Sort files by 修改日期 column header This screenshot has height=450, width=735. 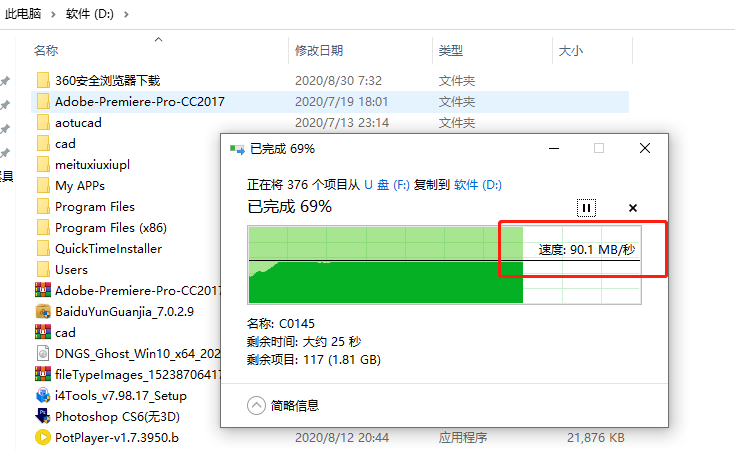[319, 50]
